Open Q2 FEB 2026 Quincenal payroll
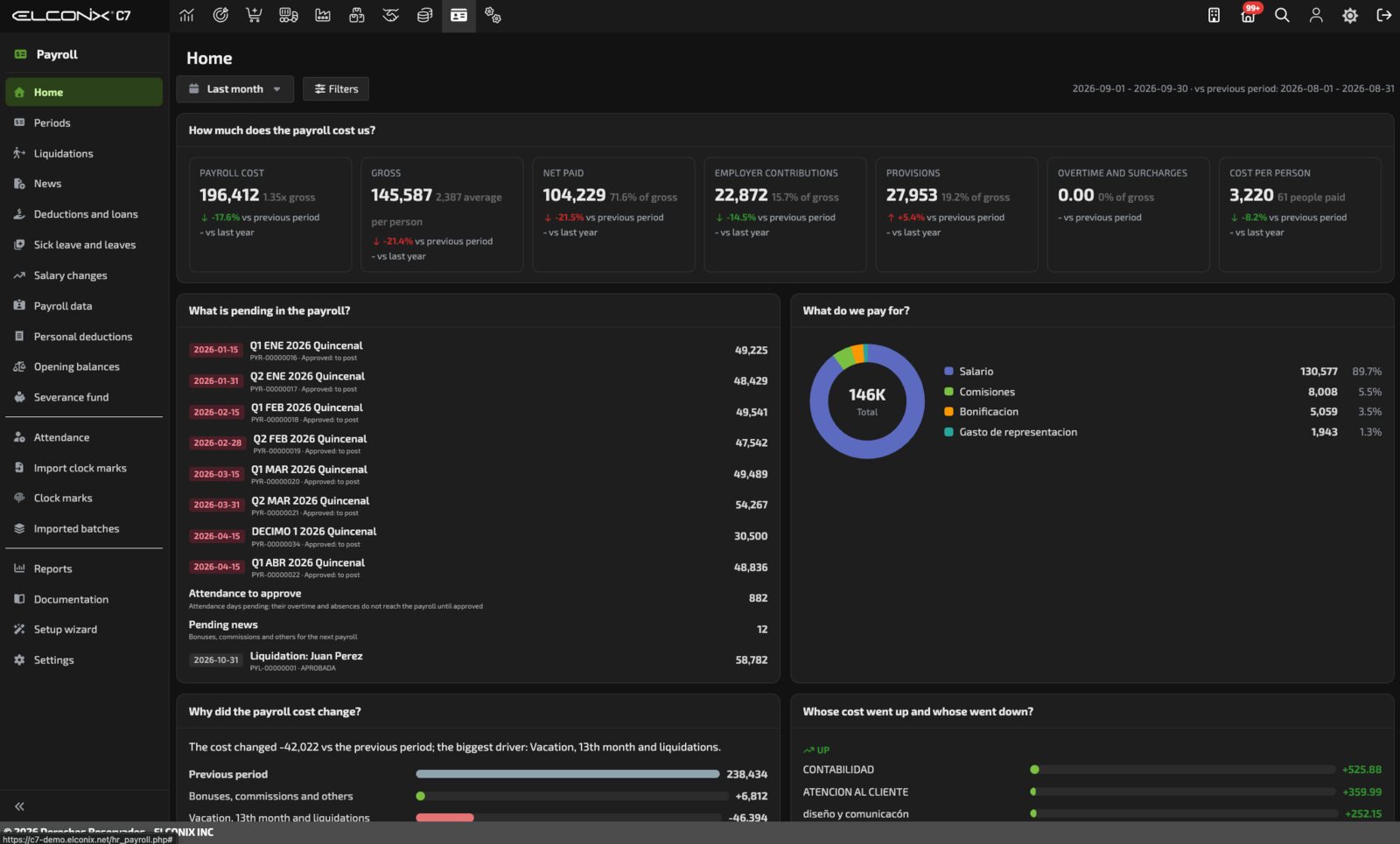 coord(478,443)
